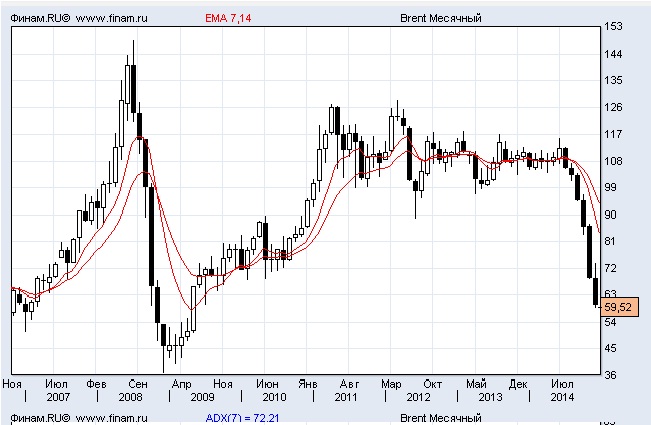Image resolution: width=651 pixels, height=425 pixels.
Task: Click the Мар month label on the time axis
Action: click(391, 384)
